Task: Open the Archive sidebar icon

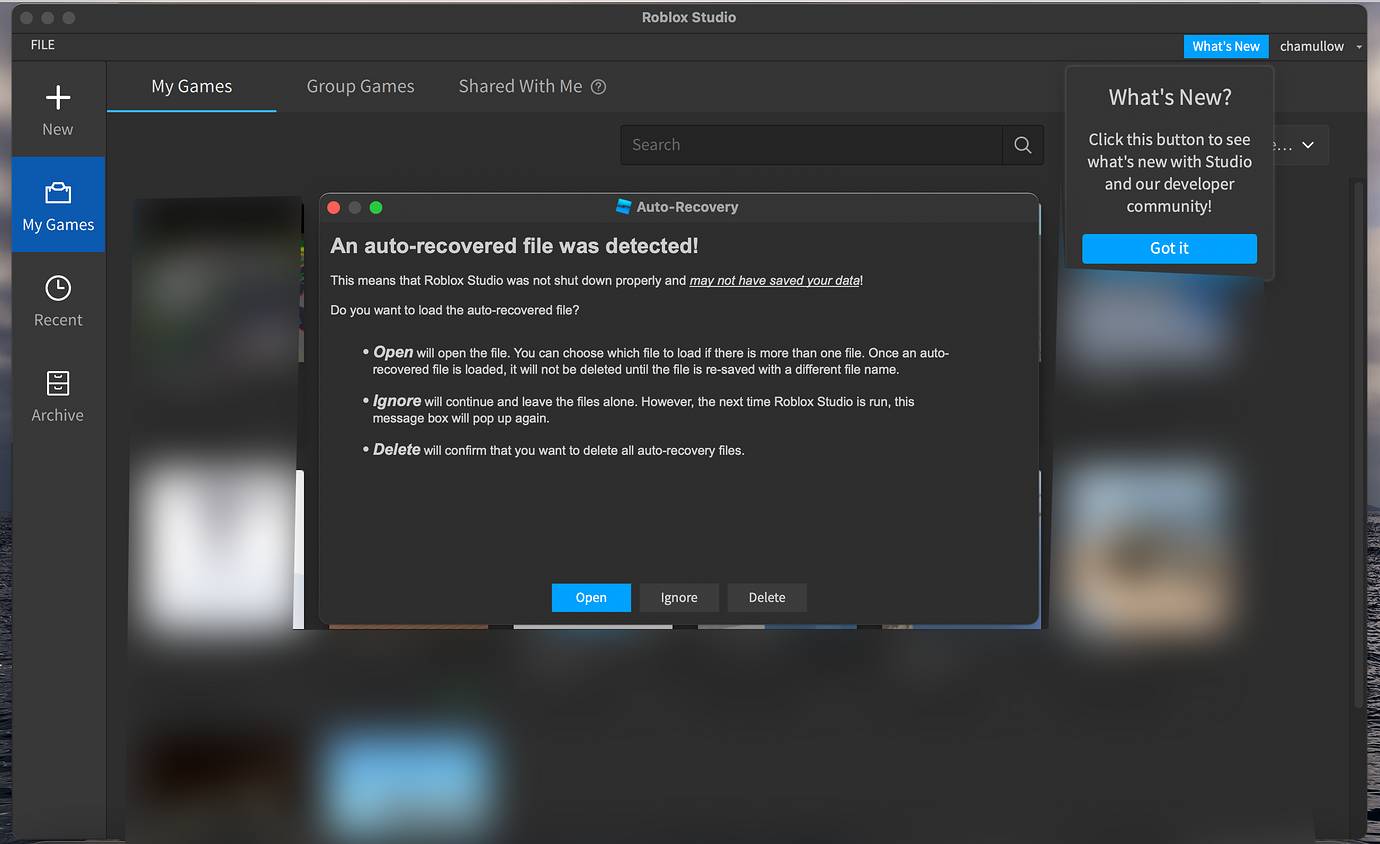Action: [58, 383]
